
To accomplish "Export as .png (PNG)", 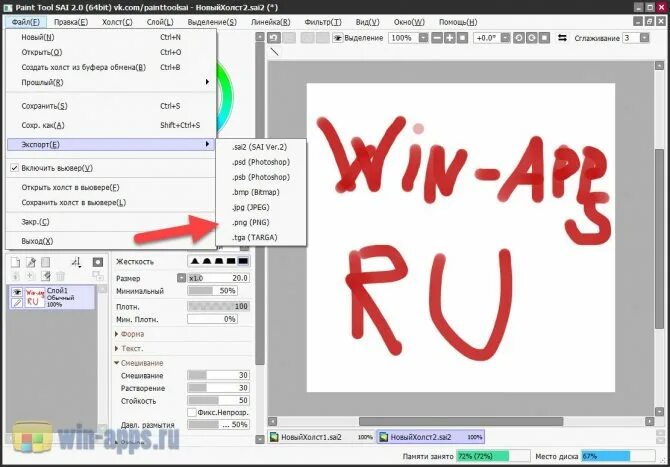I will pyautogui.click(x=262, y=222).
